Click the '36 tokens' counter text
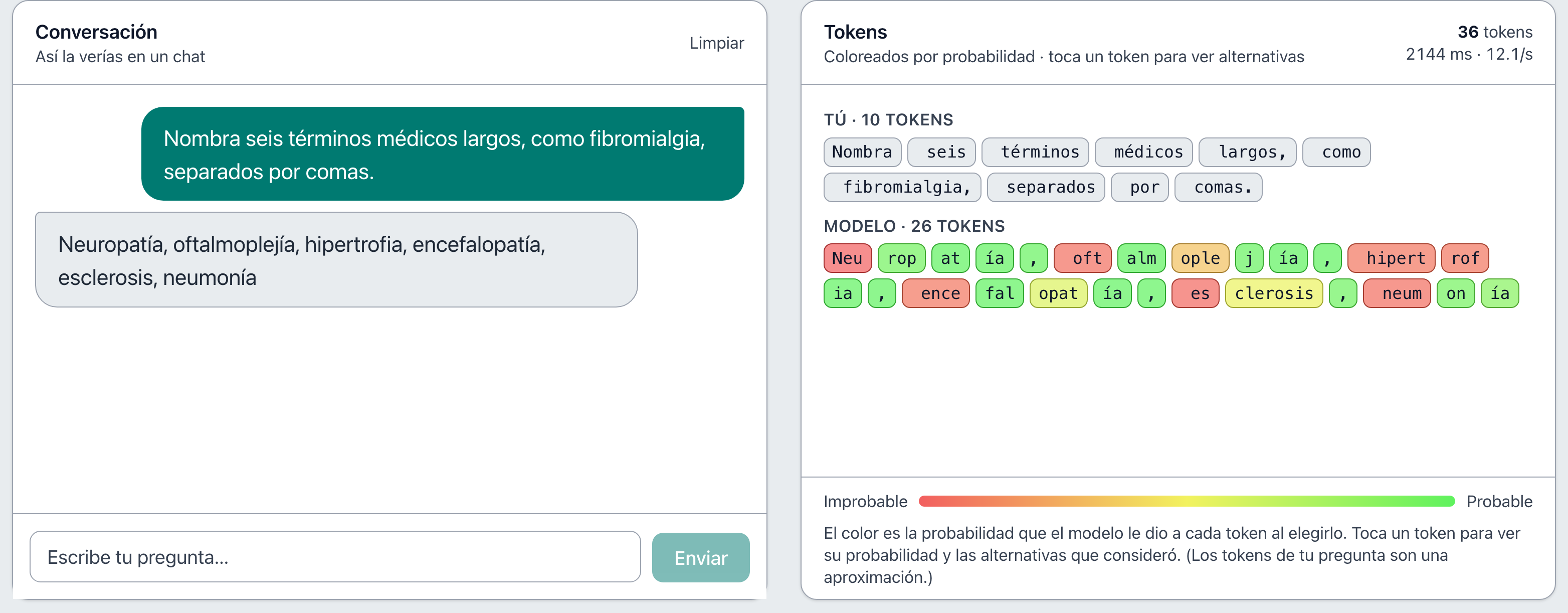The image size is (1568, 613). coord(1494,32)
